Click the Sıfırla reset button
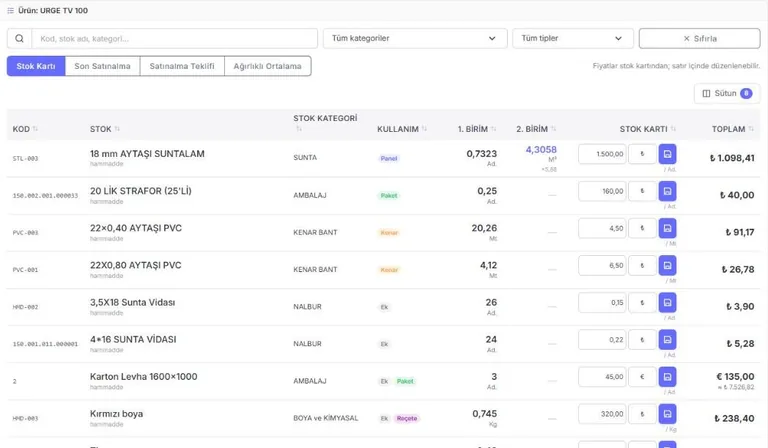Viewport: 768px width, 448px height. click(x=699, y=38)
